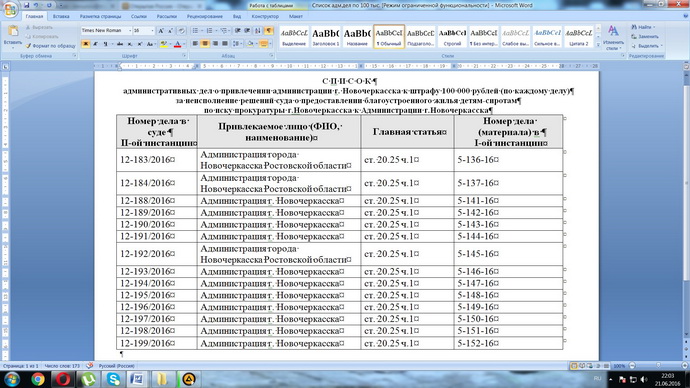Open the Конструктор table tab

[265, 16]
